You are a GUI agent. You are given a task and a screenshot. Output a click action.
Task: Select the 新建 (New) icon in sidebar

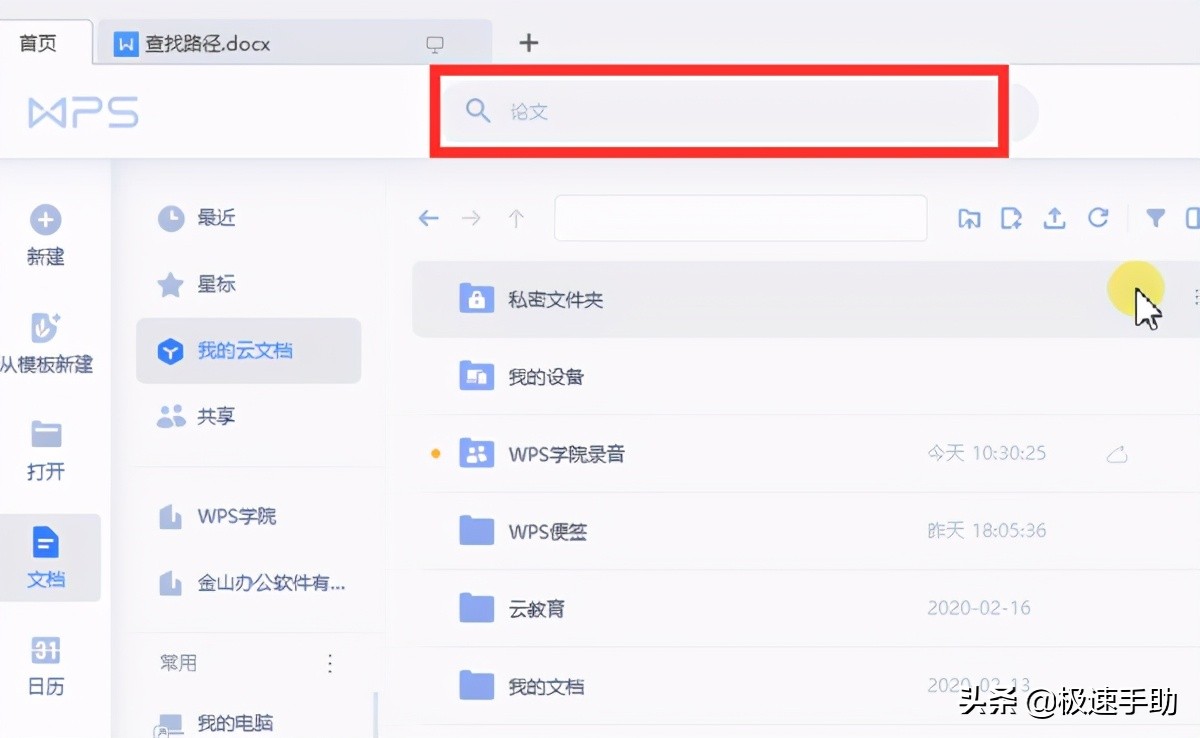44,220
